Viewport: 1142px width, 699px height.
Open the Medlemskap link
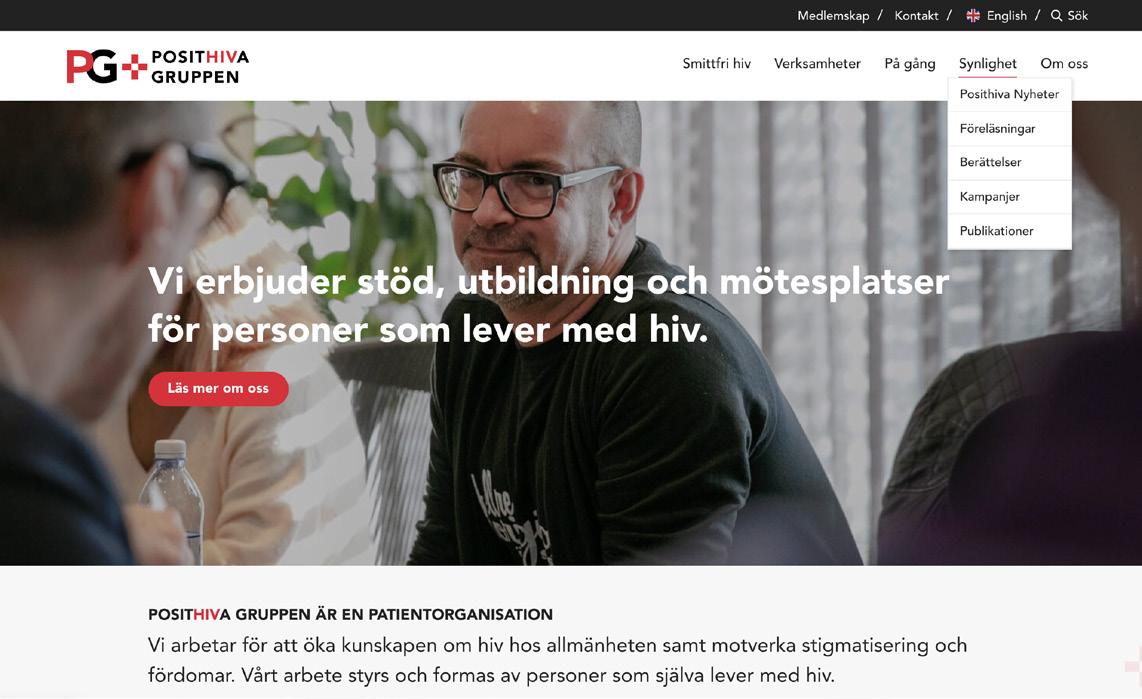[833, 15]
